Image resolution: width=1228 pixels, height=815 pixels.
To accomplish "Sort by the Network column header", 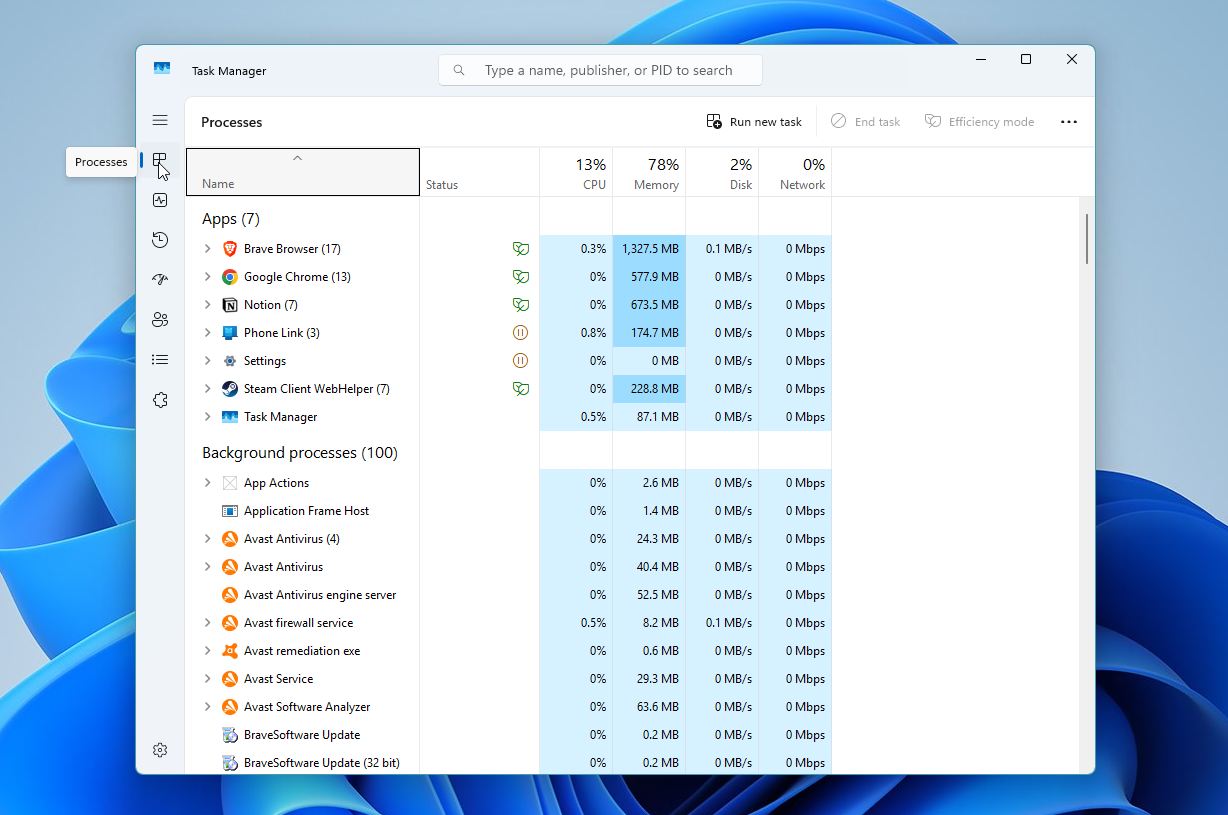I will pos(795,172).
